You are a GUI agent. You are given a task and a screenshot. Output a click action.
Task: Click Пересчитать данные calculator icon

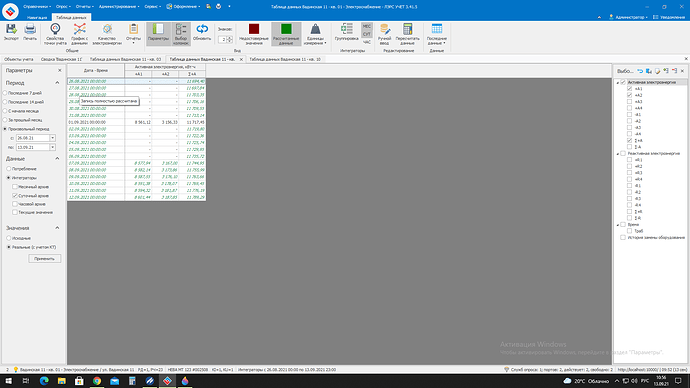pos(407,29)
